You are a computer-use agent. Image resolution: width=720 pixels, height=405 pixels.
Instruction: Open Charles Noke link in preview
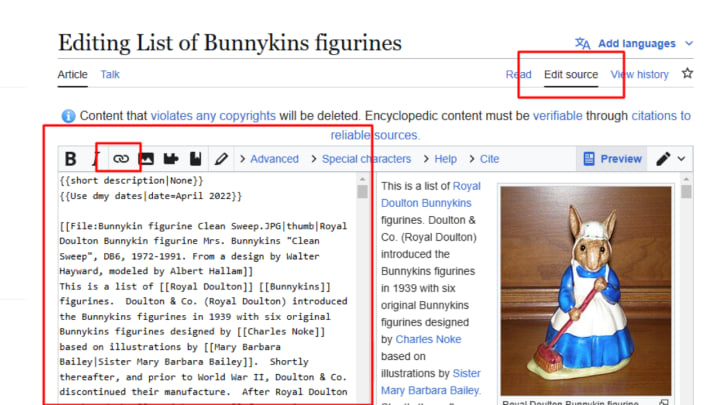tap(428, 339)
